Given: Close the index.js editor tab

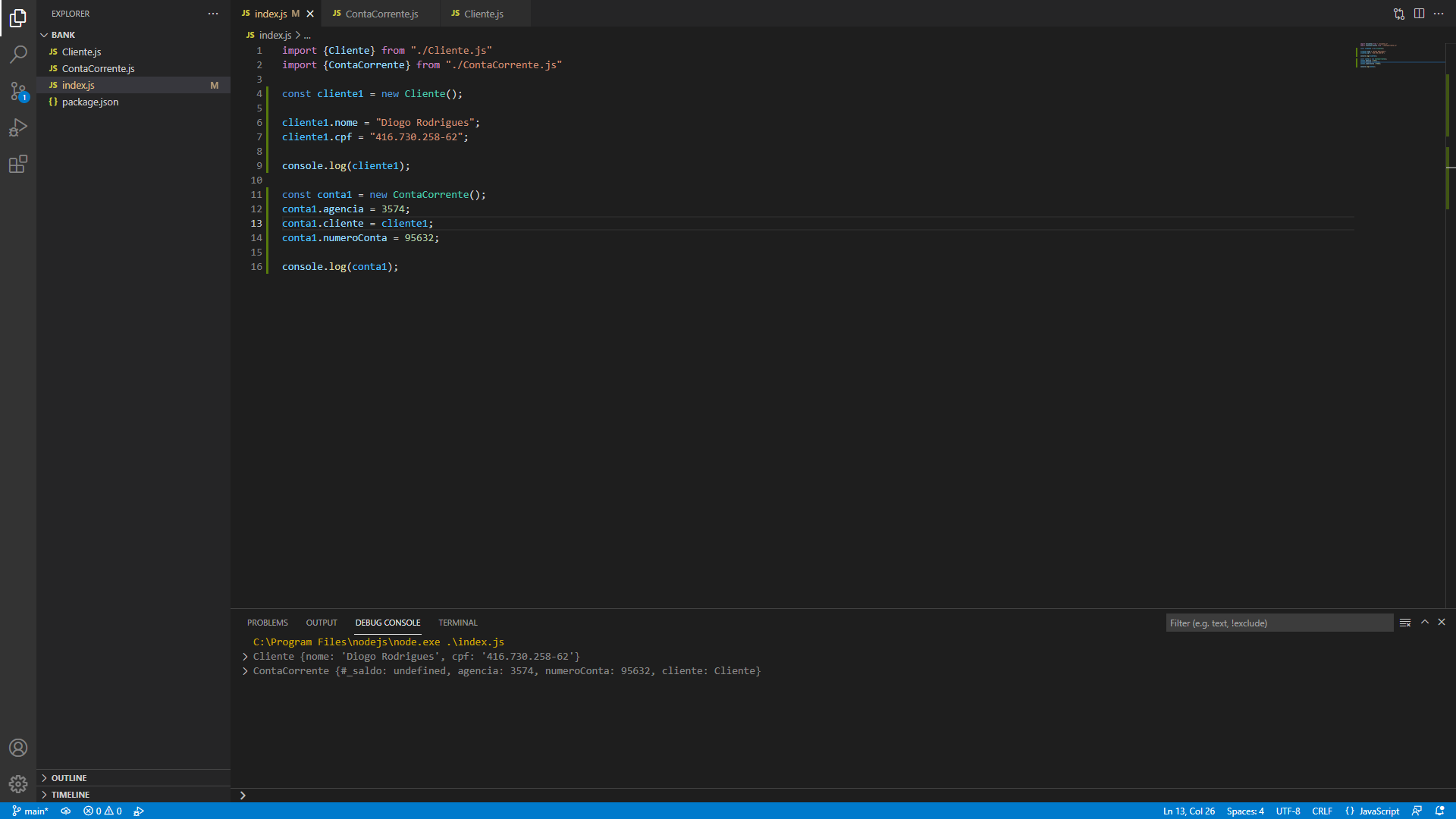Looking at the screenshot, I should coord(310,14).
